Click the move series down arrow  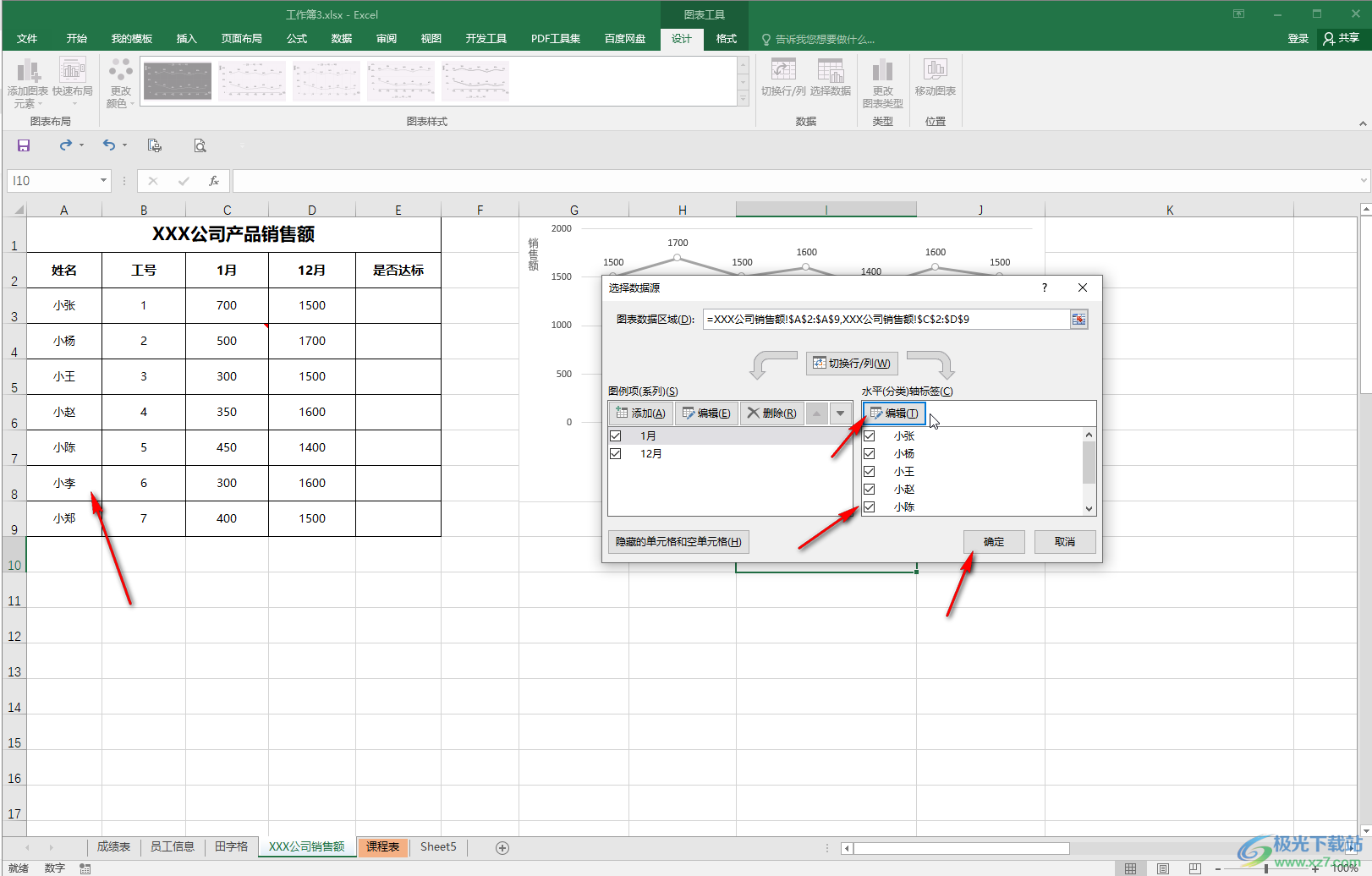tap(840, 413)
